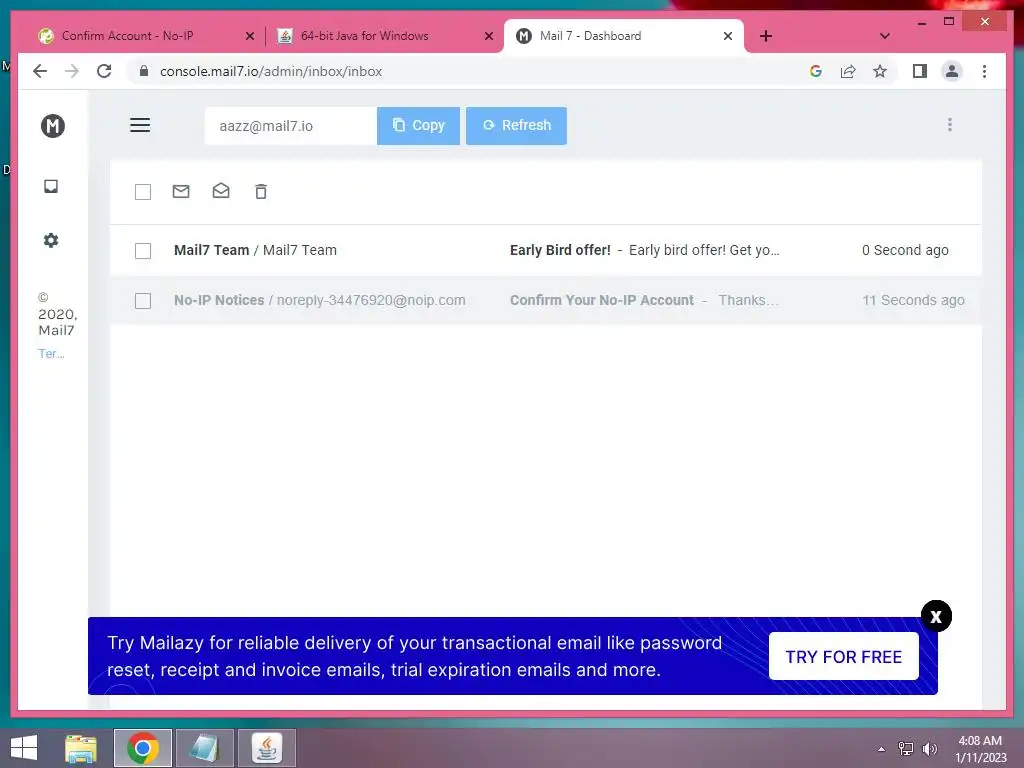Open the truncated Ter... link in sidebar
This screenshot has height=768, width=1024.
tap(51, 354)
